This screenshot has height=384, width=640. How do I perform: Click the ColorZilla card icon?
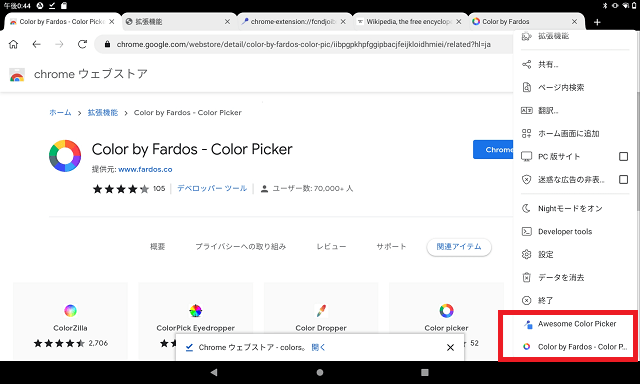pyautogui.click(x=70, y=311)
